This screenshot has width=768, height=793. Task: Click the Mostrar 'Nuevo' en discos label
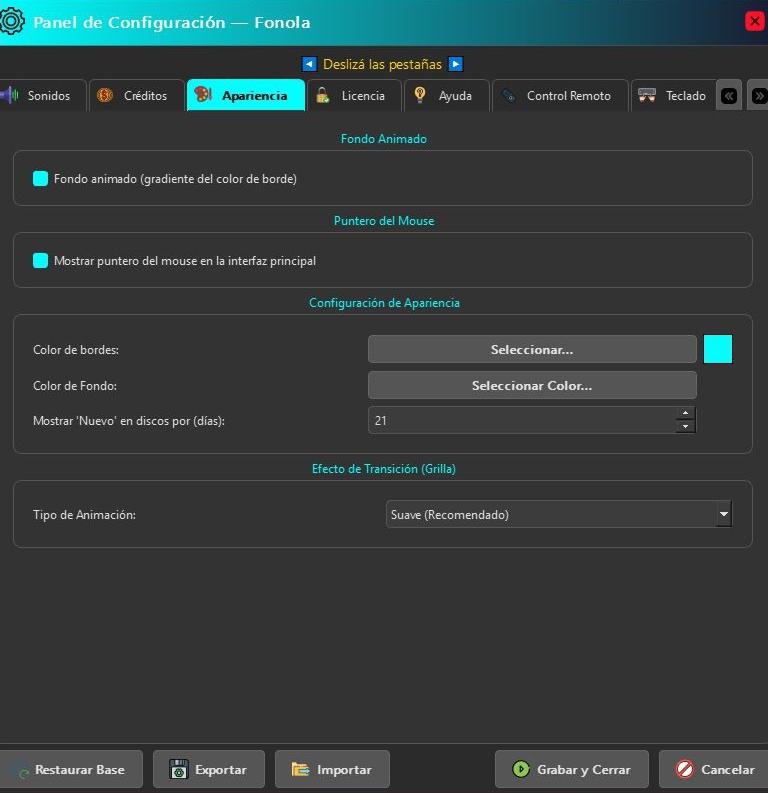pos(129,421)
